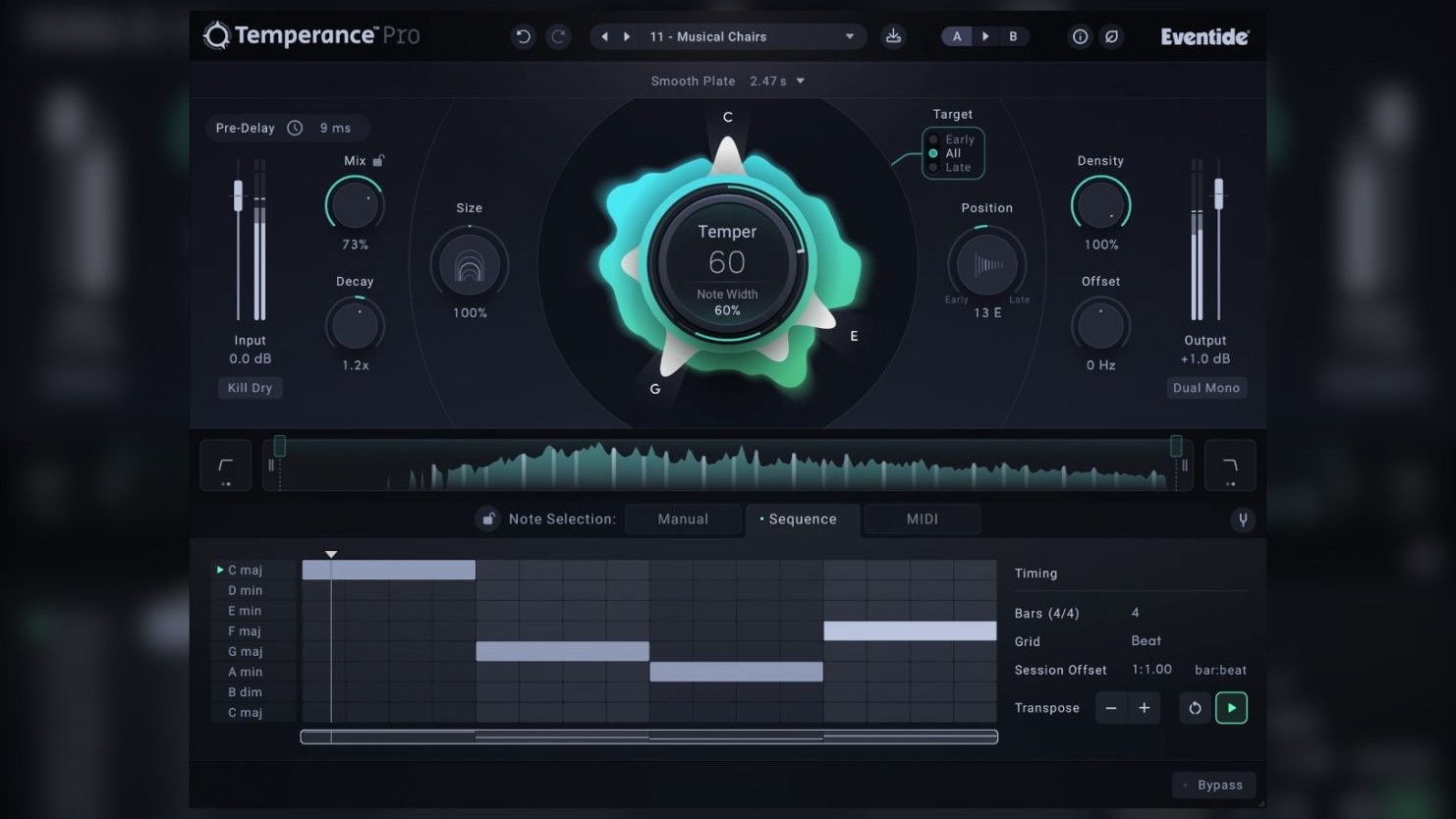Toggle the Mix lock icon
Viewport: 1456px width, 819px height.
(x=379, y=160)
